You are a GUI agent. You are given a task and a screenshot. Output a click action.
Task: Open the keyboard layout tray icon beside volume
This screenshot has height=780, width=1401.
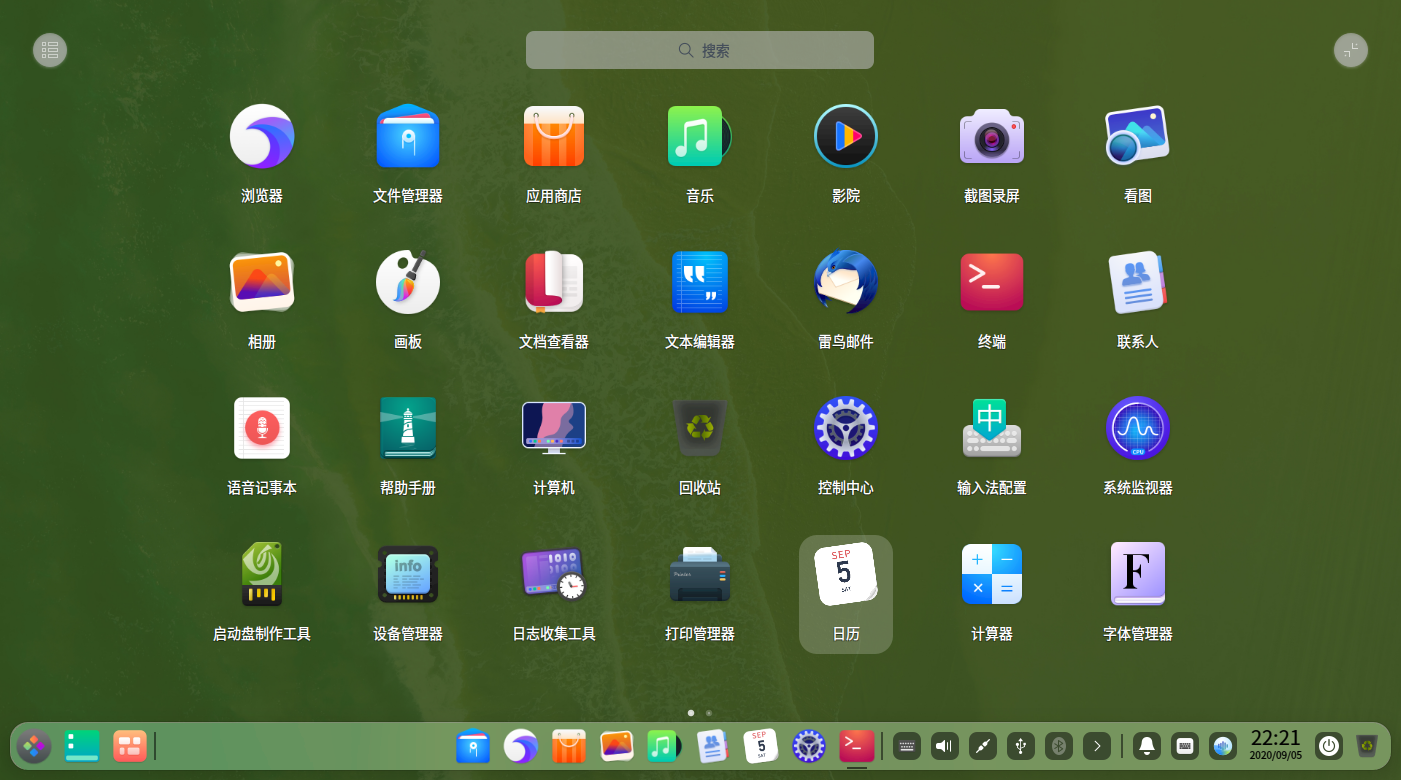(x=907, y=746)
